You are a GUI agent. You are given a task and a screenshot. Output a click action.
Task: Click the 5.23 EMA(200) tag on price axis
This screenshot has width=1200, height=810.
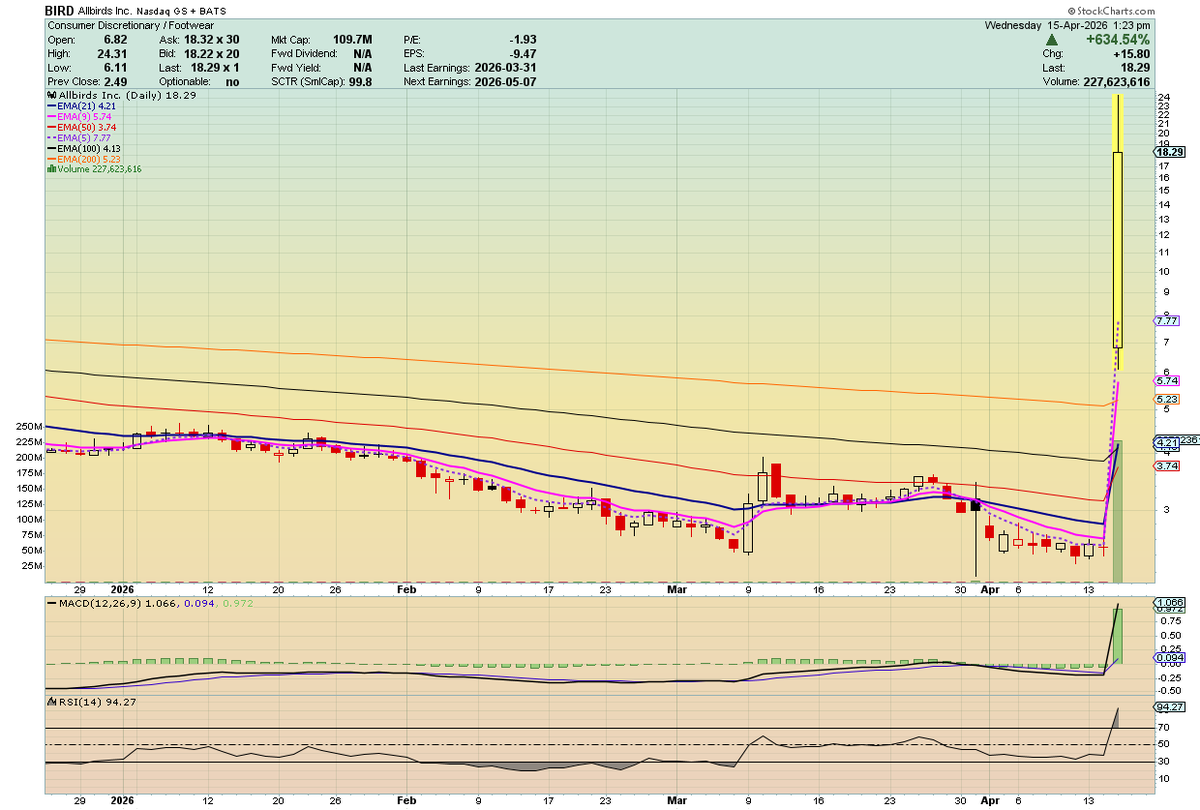click(x=1166, y=400)
